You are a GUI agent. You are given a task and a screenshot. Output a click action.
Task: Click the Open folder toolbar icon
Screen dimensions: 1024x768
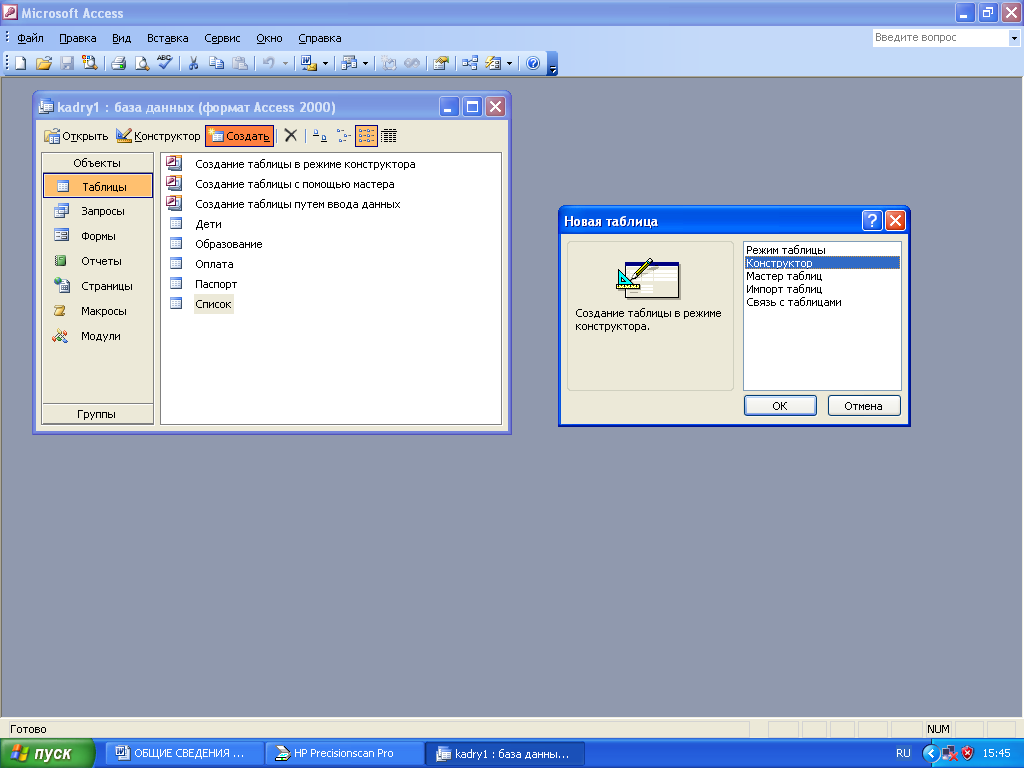pos(44,63)
